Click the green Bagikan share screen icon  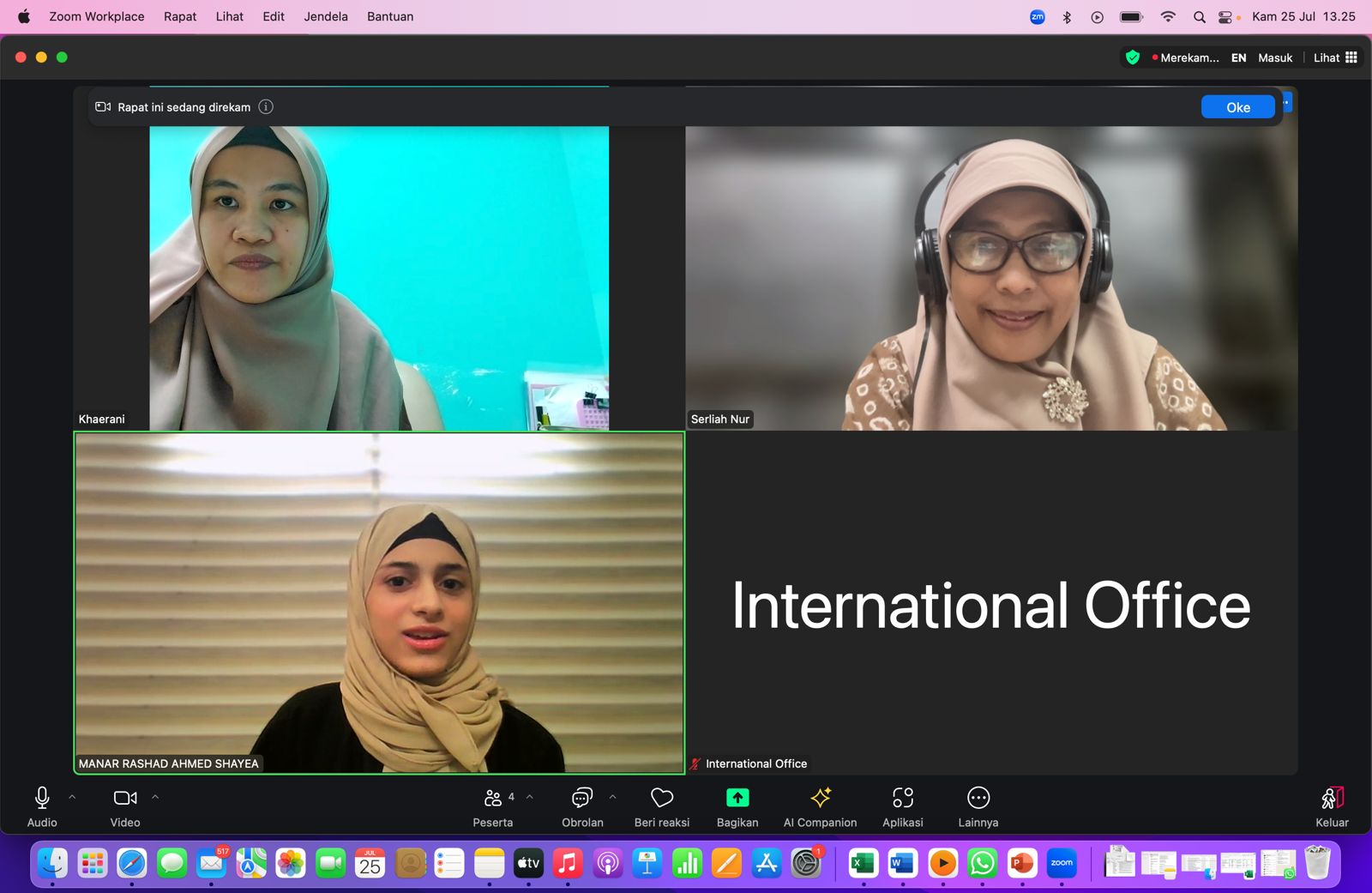click(x=737, y=799)
